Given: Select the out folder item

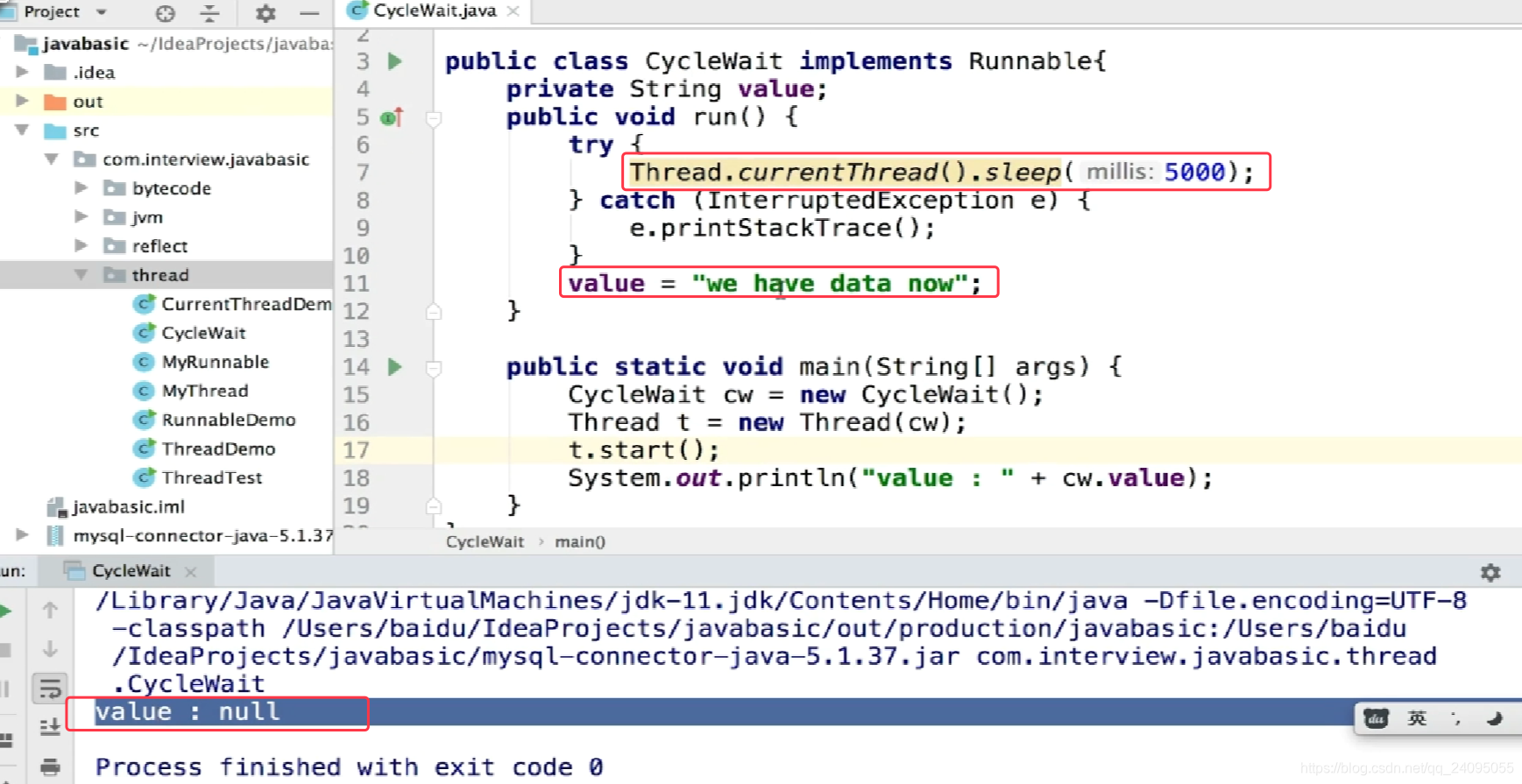Looking at the screenshot, I should tap(88, 102).
